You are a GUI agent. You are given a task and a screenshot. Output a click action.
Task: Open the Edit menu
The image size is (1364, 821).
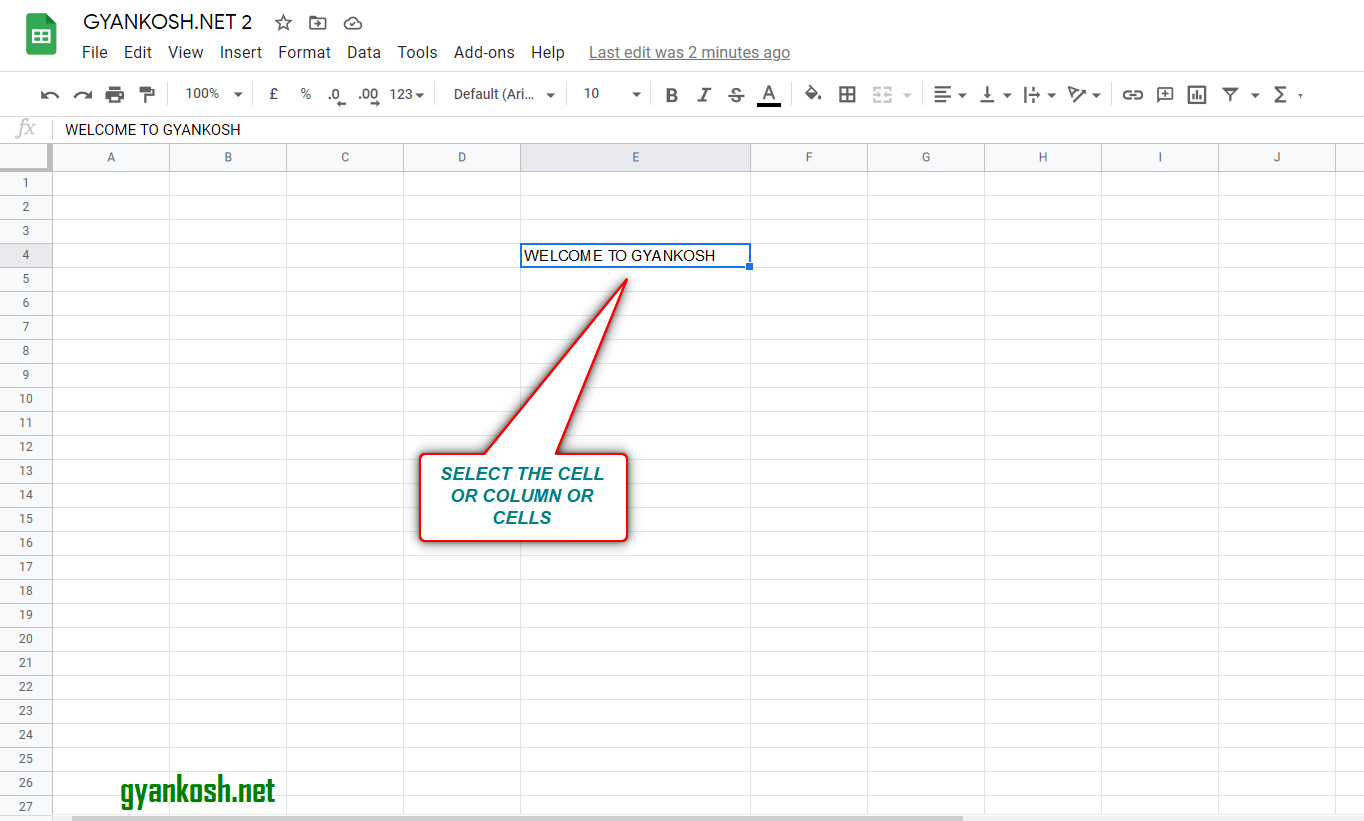138,52
